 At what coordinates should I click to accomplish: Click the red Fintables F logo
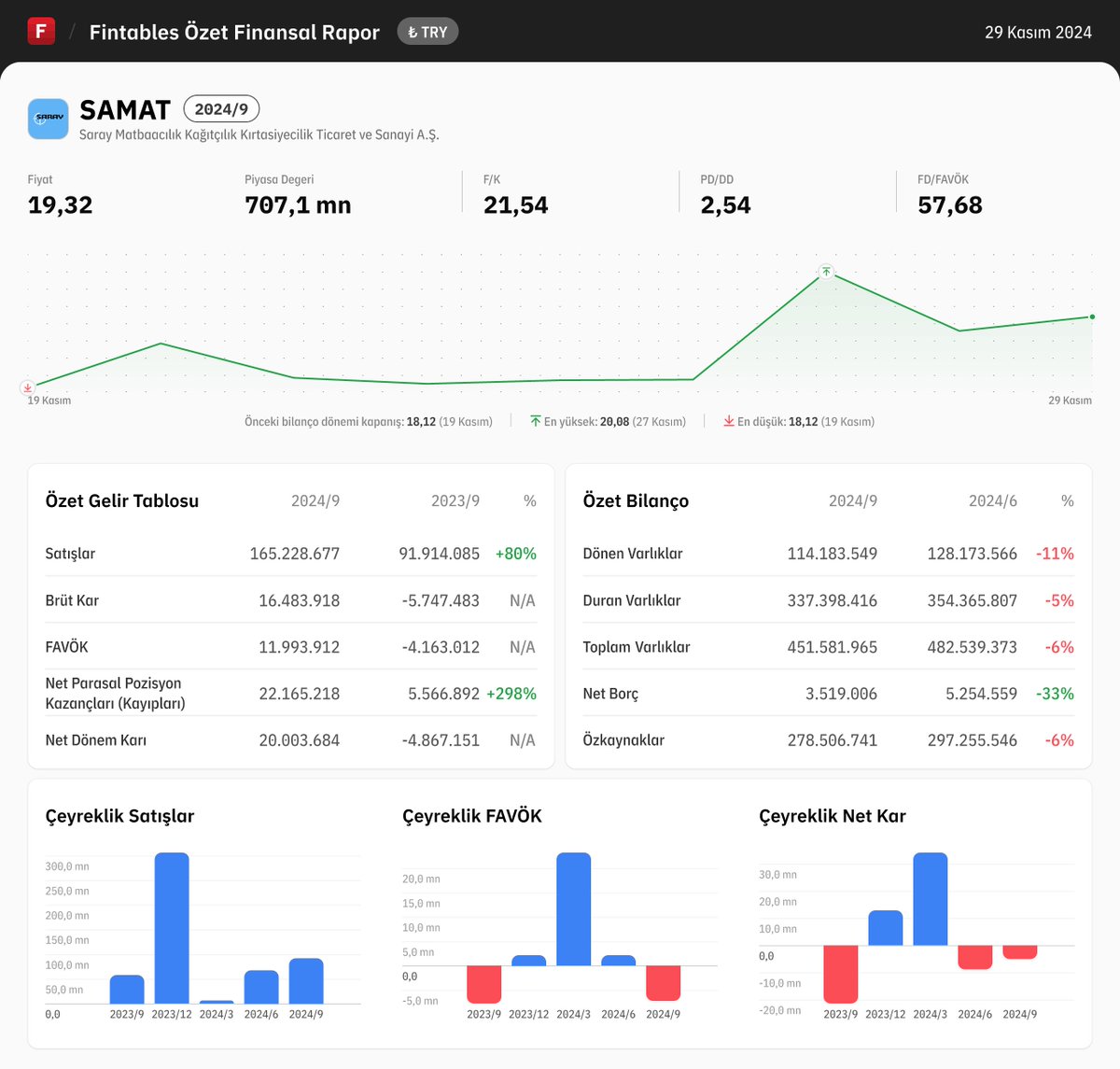(x=41, y=31)
